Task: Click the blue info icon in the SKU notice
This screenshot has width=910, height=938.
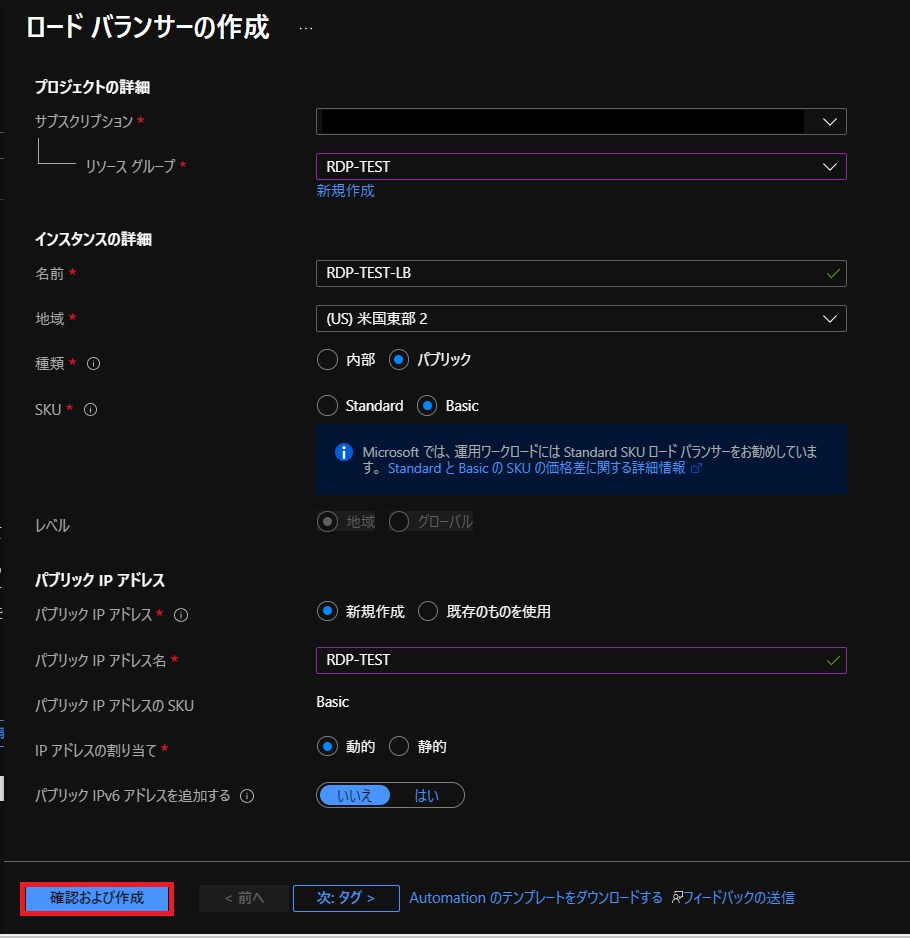Action: [x=343, y=452]
